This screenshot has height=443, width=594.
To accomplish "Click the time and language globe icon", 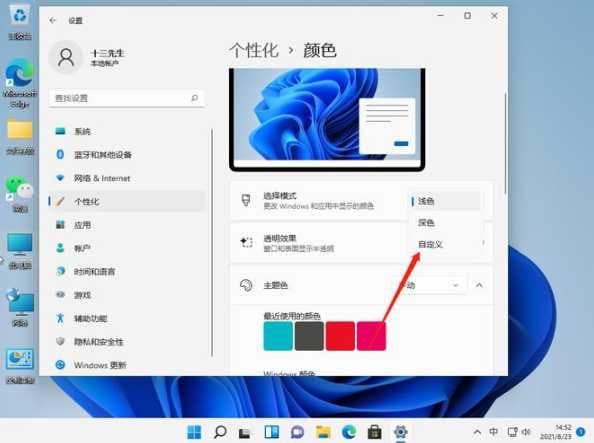I will tap(60, 271).
